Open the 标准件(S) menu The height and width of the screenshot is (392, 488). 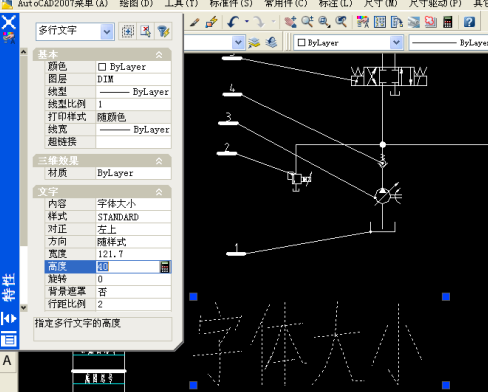(x=231, y=3)
